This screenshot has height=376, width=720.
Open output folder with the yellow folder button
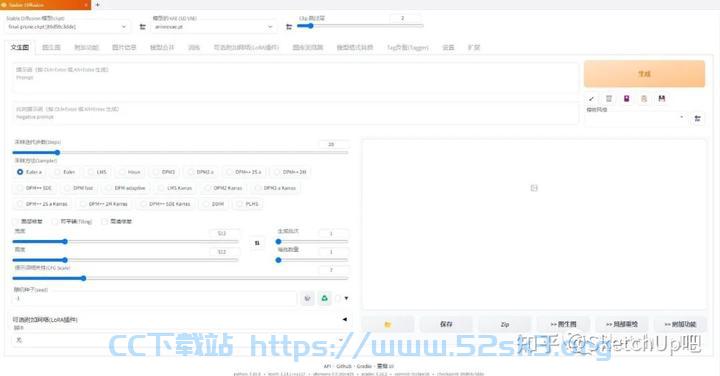pyautogui.click(x=388, y=324)
